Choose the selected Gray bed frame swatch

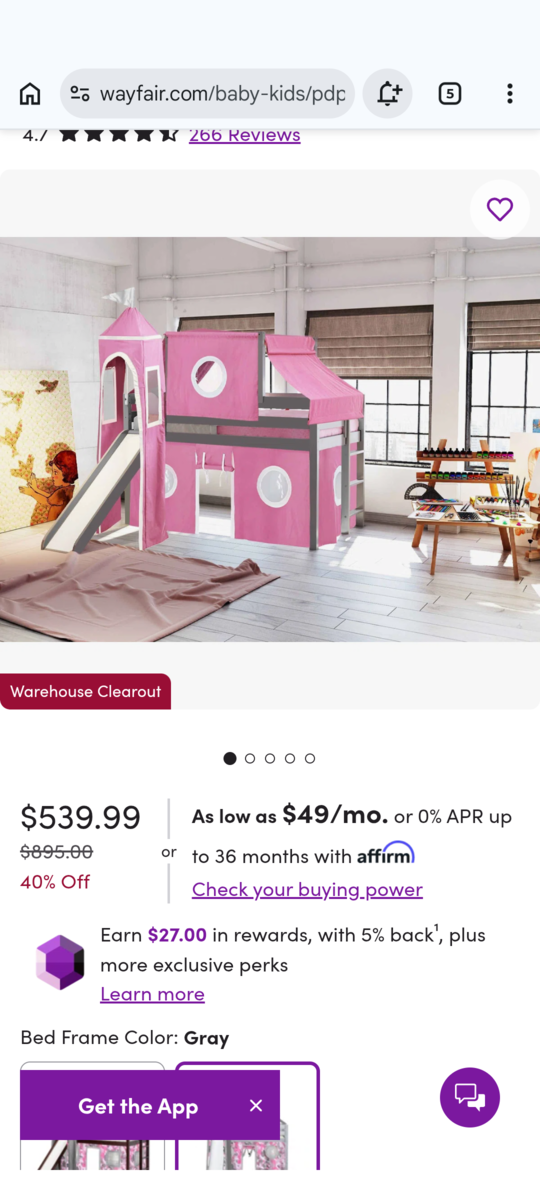[x=247, y=1115]
